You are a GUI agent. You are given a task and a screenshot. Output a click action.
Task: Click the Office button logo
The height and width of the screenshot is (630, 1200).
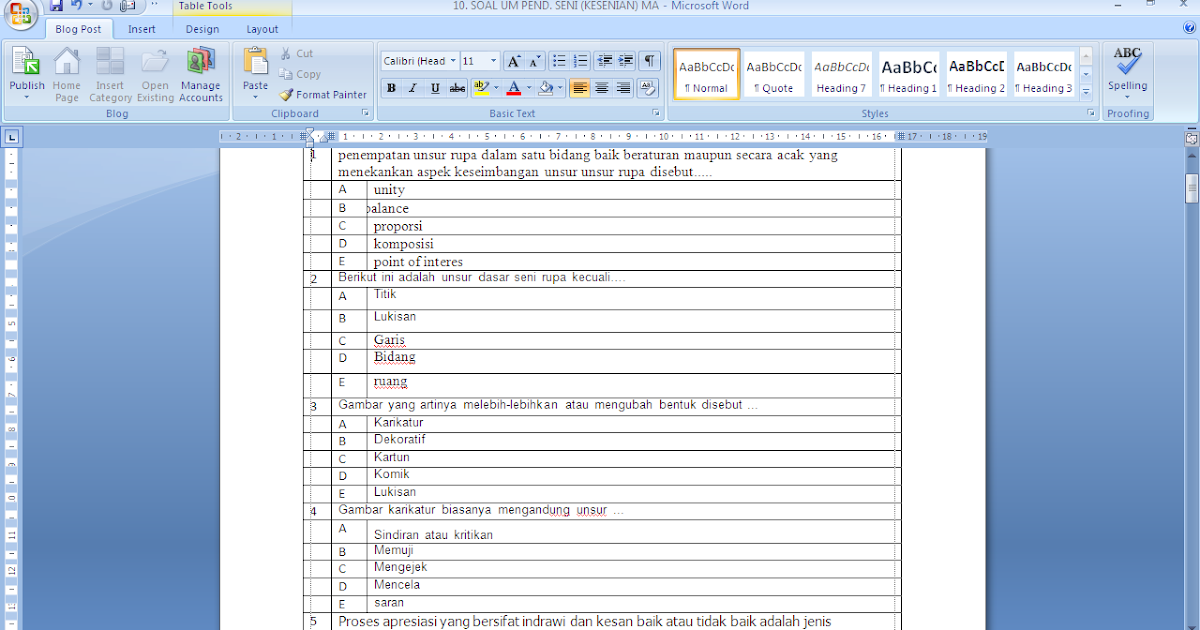pyautogui.click(x=21, y=12)
